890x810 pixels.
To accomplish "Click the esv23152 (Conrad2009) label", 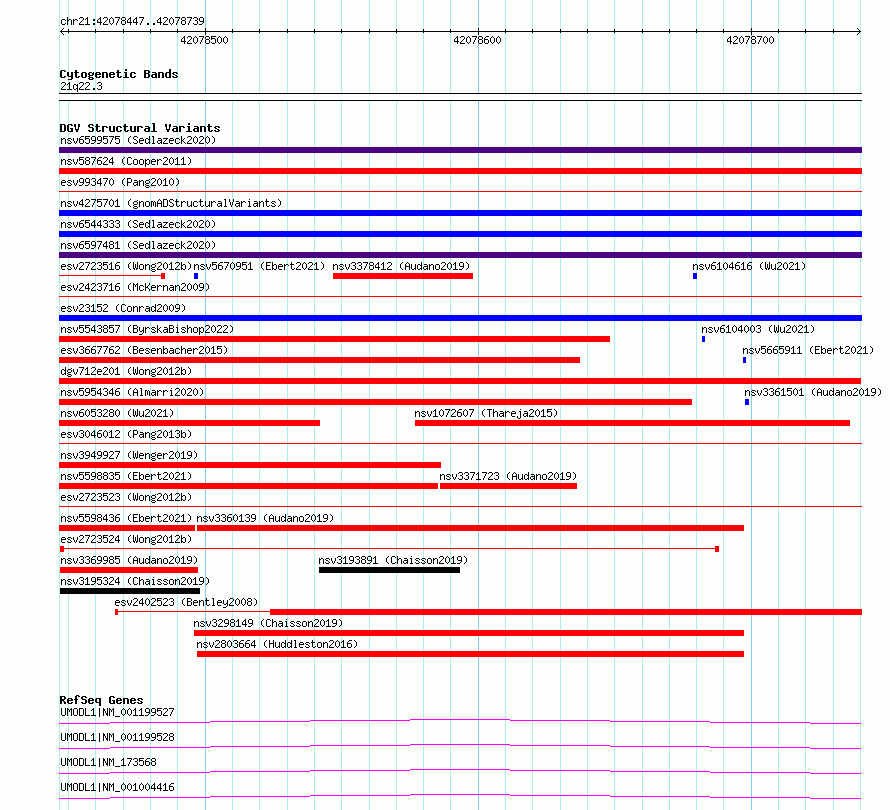I will (x=123, y=308).
